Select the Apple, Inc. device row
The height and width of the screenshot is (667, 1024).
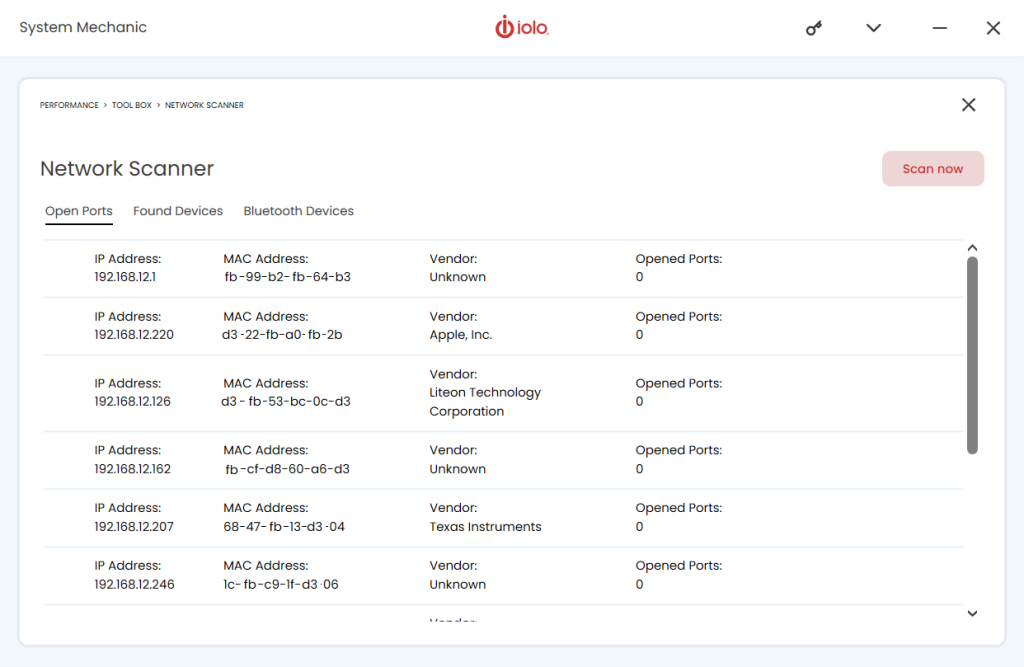click(500, 326)
